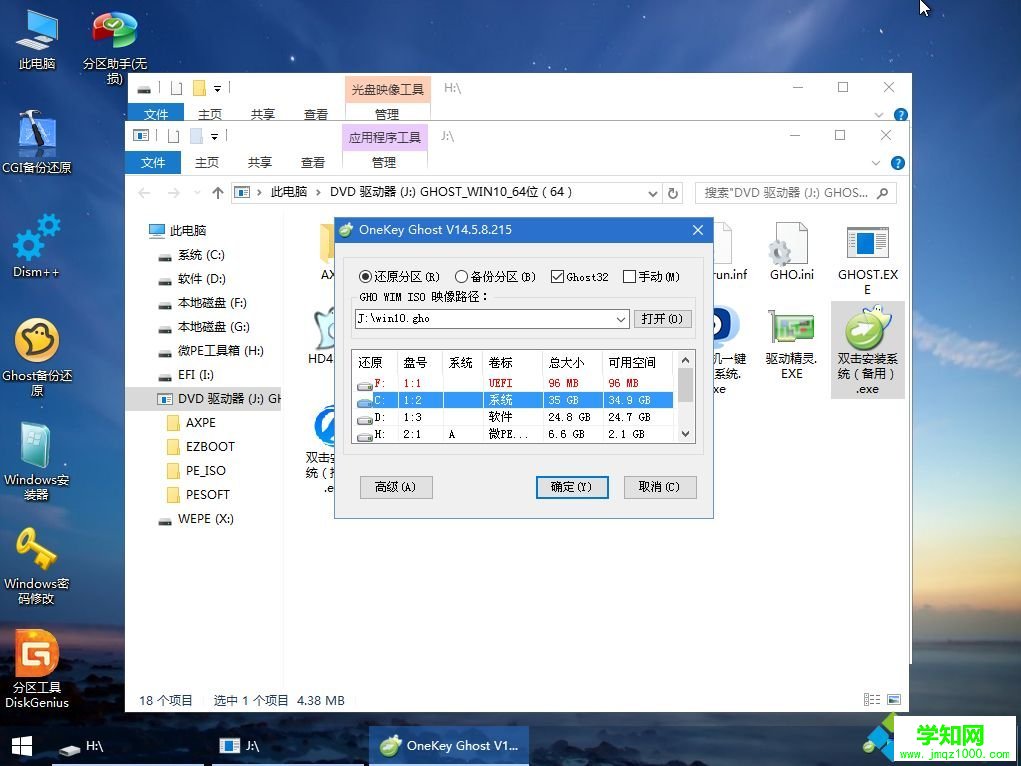Select the GHOST.EXE file icon
Screen dimensions: 1021x766
(867, 250)
